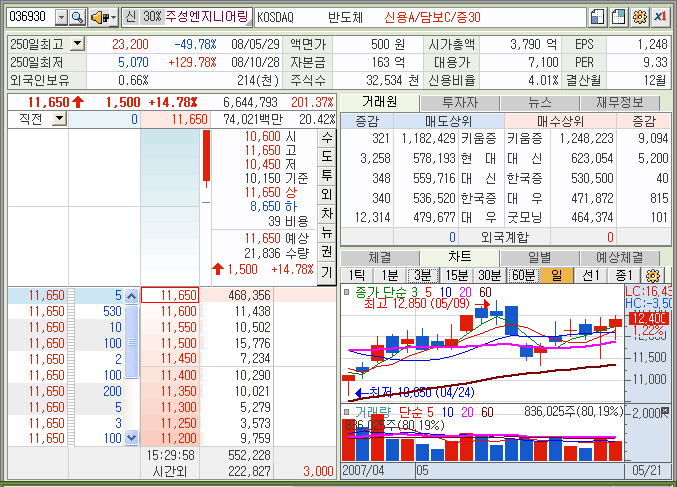Select the 일 daily chart period

point(556,275)
